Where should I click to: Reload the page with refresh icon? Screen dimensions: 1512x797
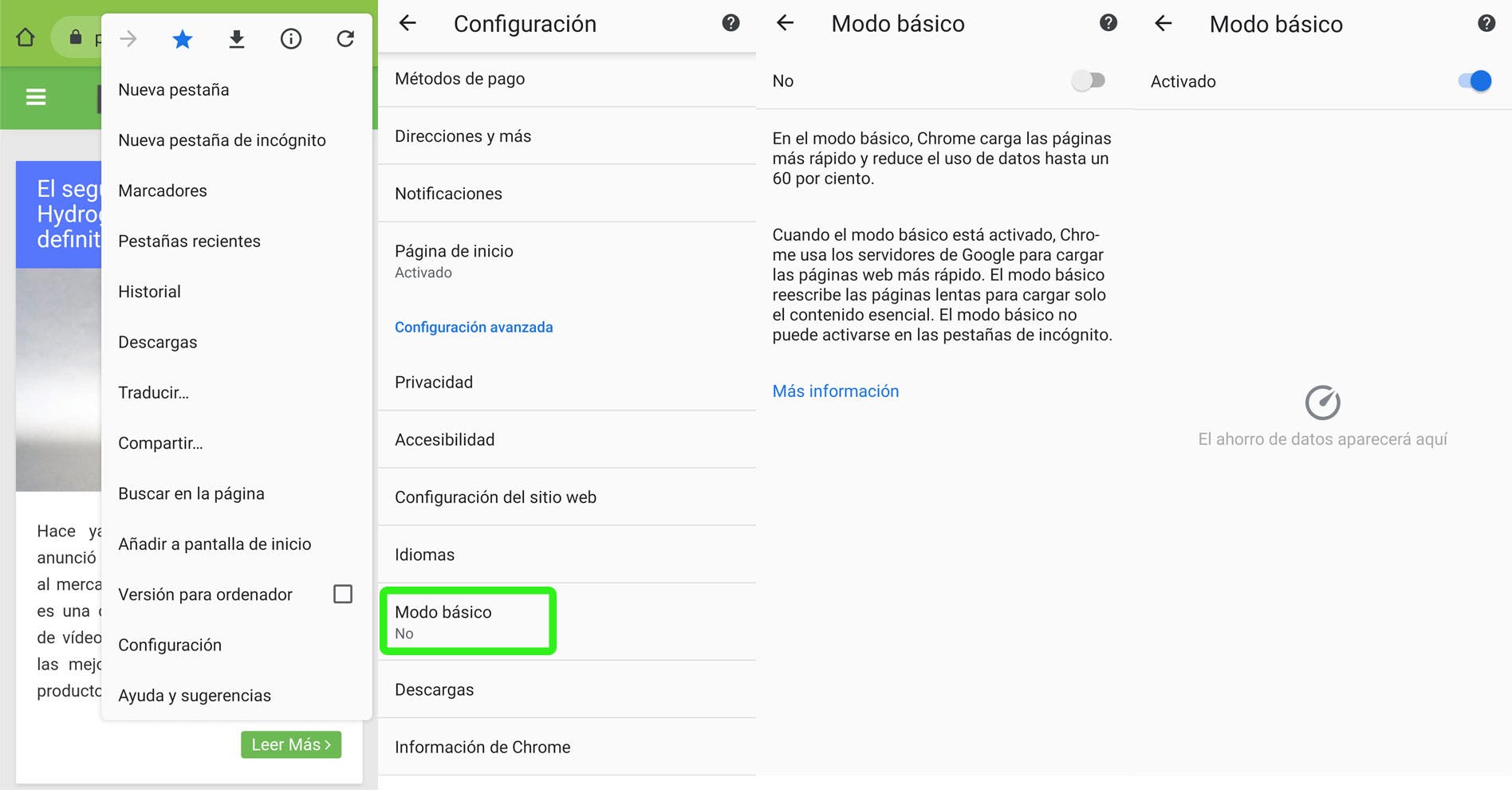click(x=345, y=38)
